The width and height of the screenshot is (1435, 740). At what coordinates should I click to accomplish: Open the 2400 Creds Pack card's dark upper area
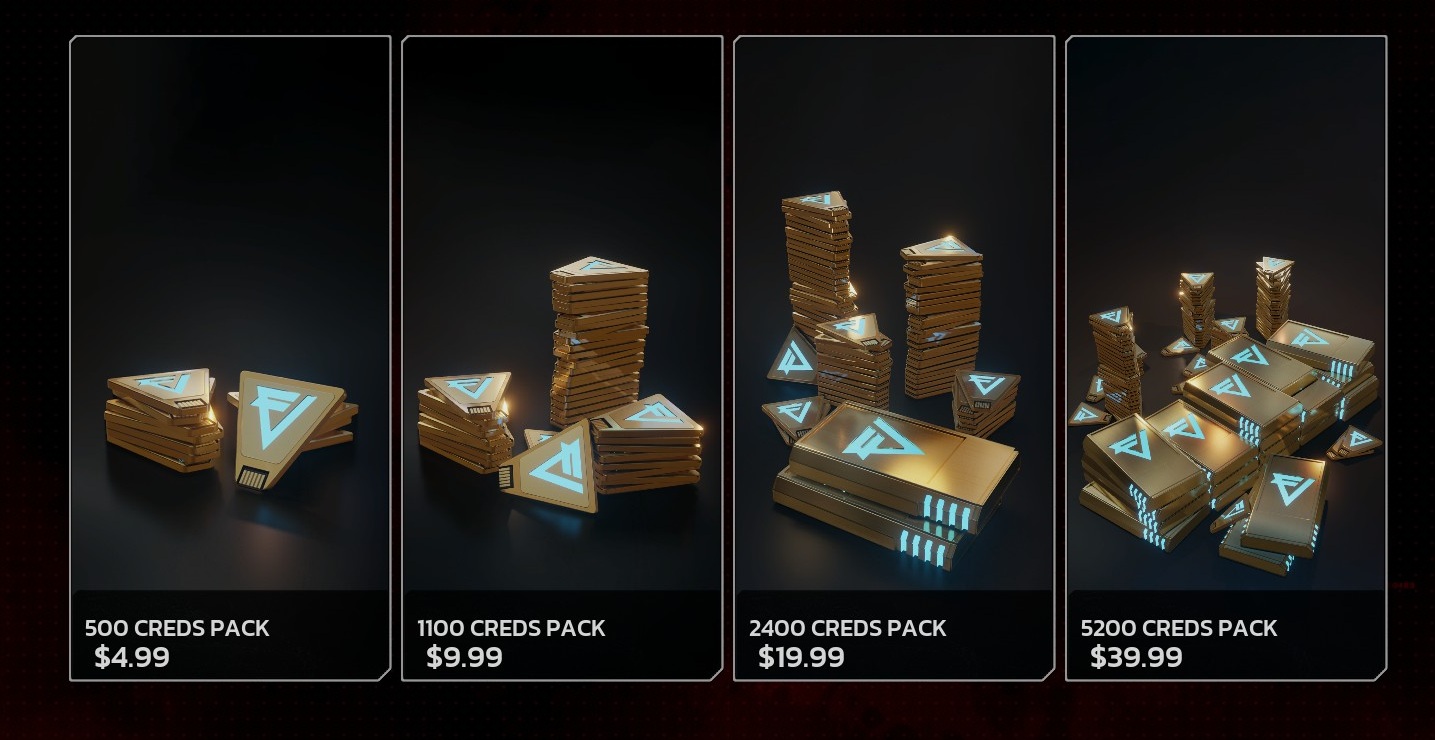pos(894,110)
